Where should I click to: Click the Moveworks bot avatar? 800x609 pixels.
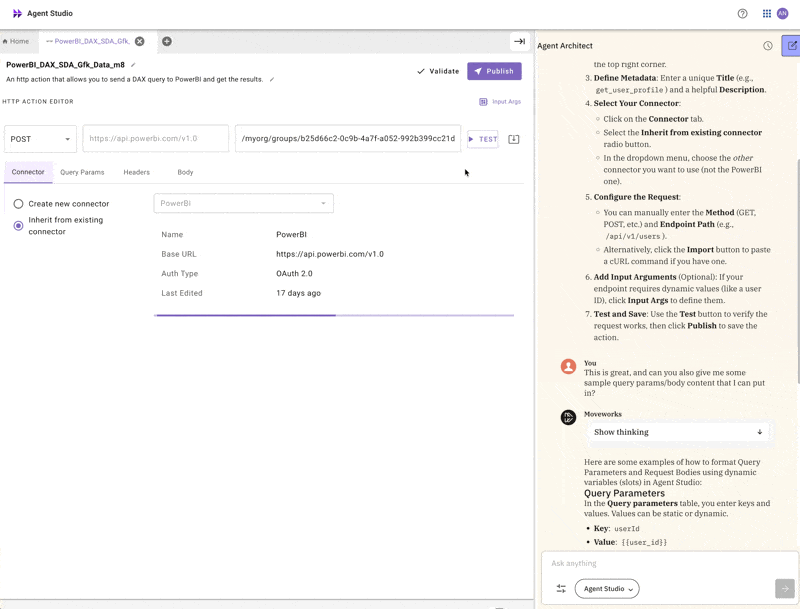point(568,417)
